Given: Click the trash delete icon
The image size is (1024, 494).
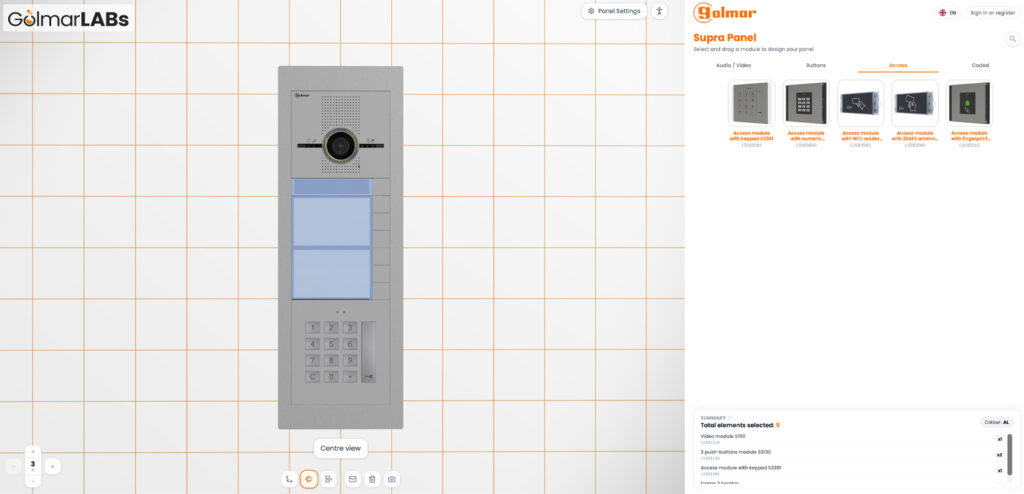Looking at the screenshot, I should [372, 480].
